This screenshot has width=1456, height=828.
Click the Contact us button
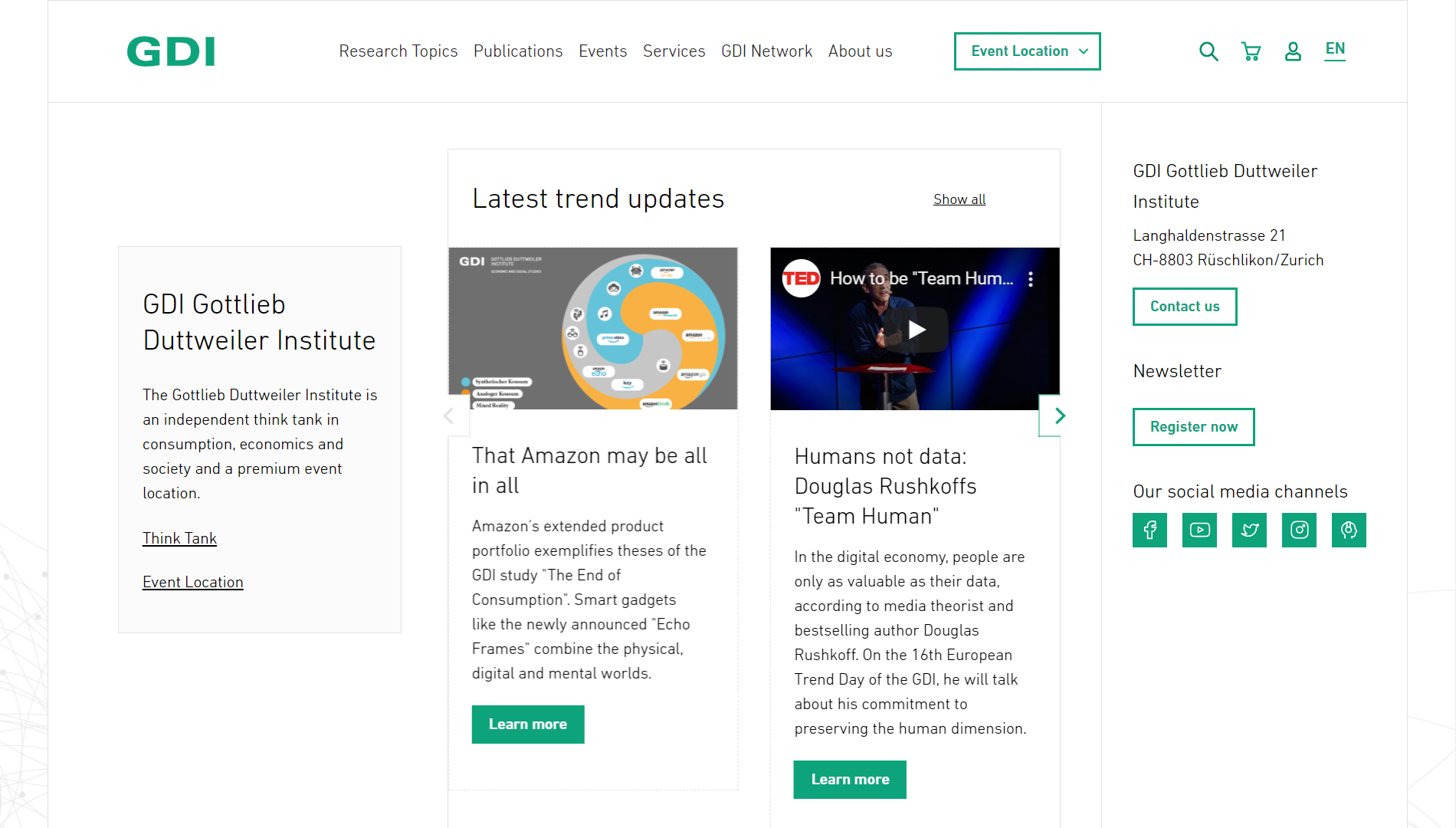[x=1185, y=307]
